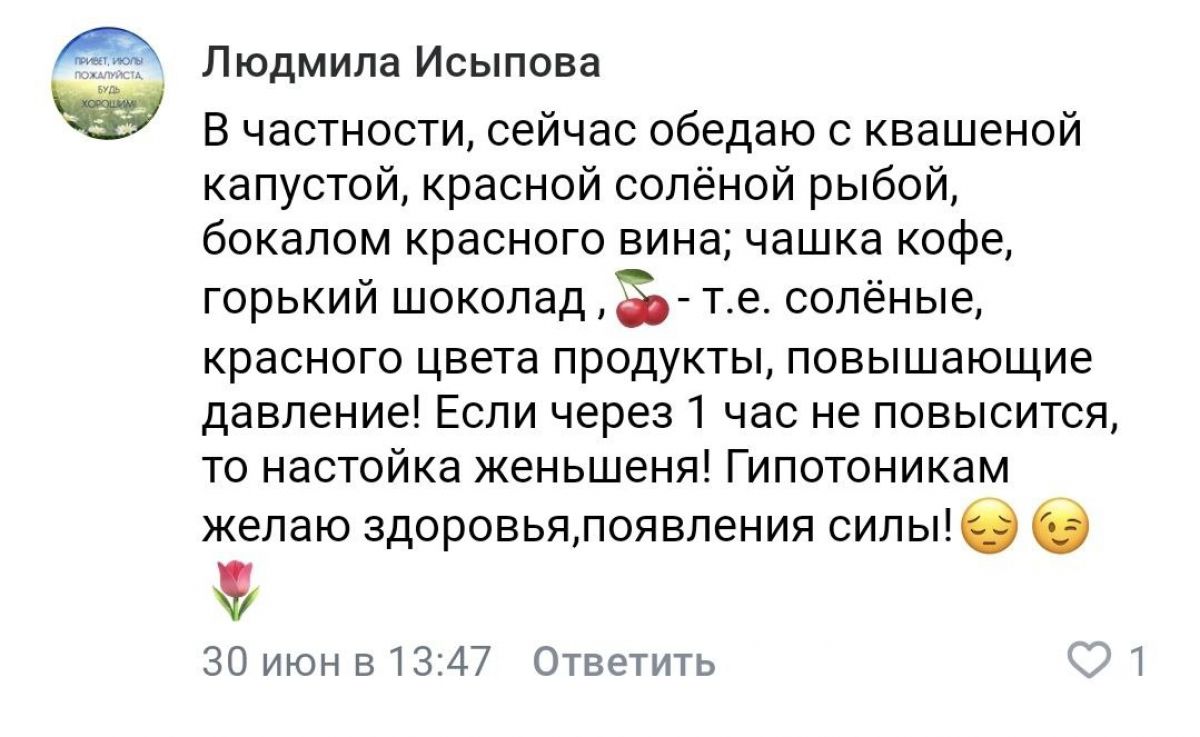Click the tulip emoji below the comment
This screenshot has width=1200, height=737.
(236, 588)
